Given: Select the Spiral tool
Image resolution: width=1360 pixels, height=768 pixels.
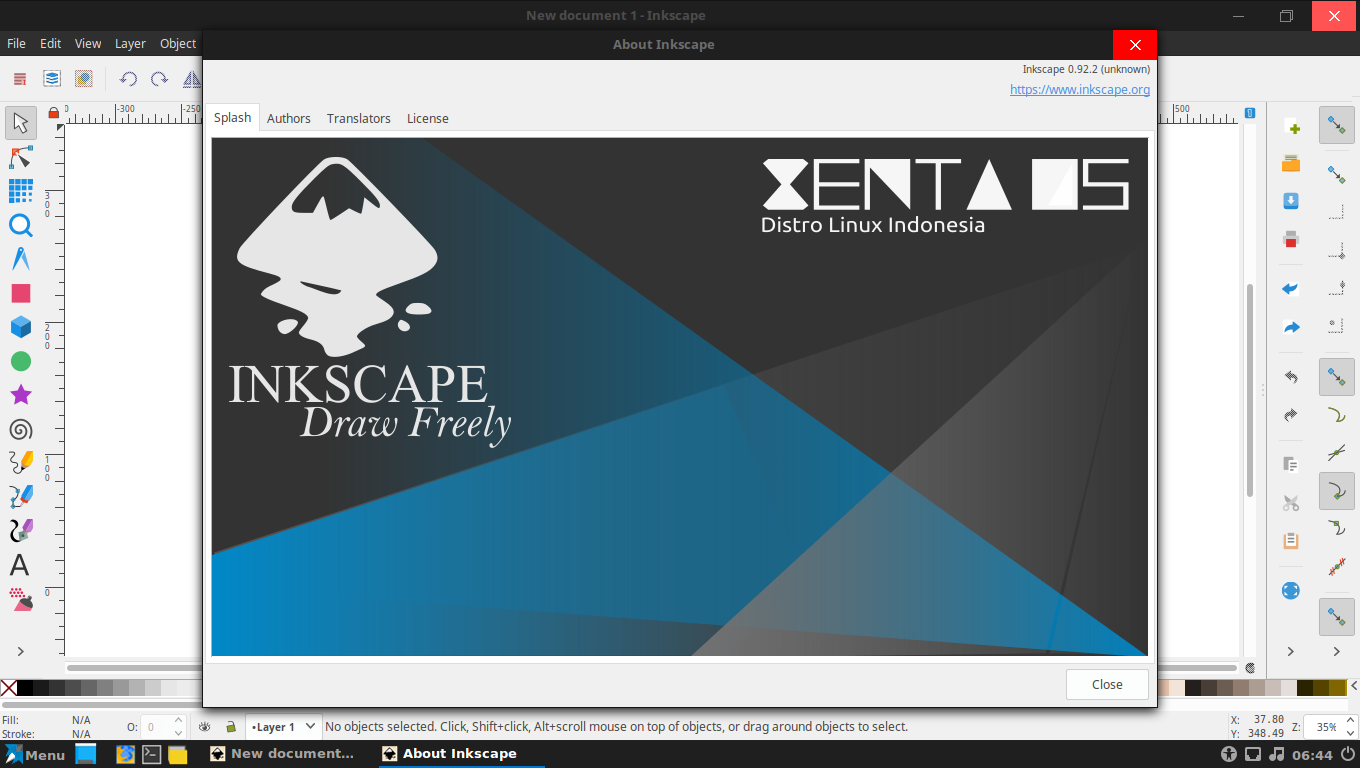Looking at the screenshot, I should coord(20,429).
